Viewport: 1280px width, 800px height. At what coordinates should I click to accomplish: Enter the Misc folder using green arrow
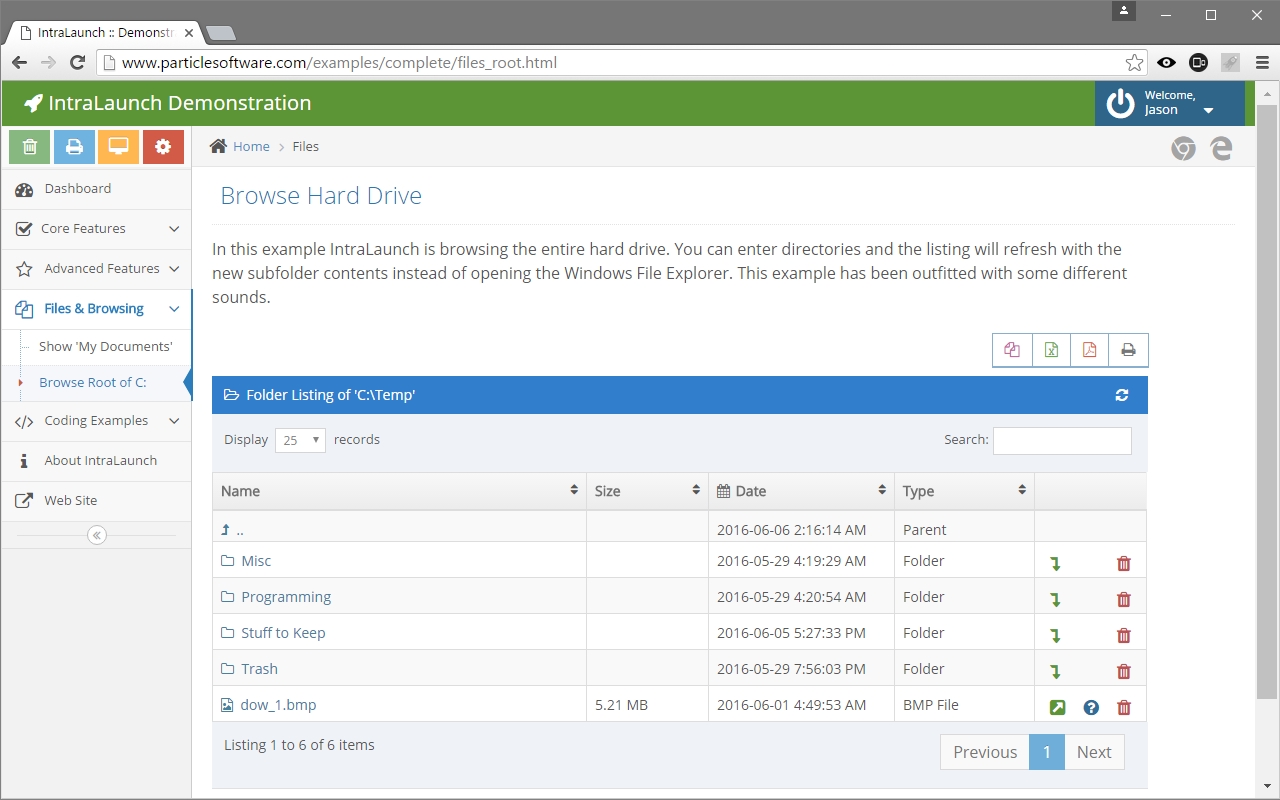(1055, 564)
